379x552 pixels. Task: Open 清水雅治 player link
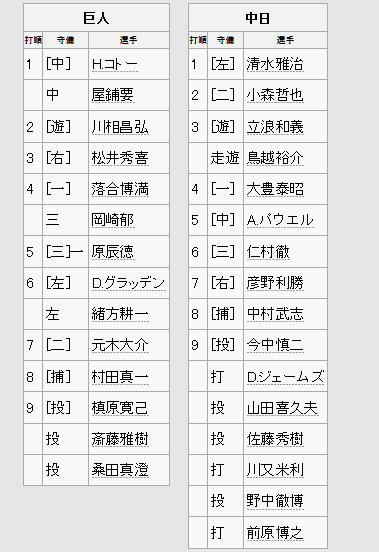click(x=275, y=64)
